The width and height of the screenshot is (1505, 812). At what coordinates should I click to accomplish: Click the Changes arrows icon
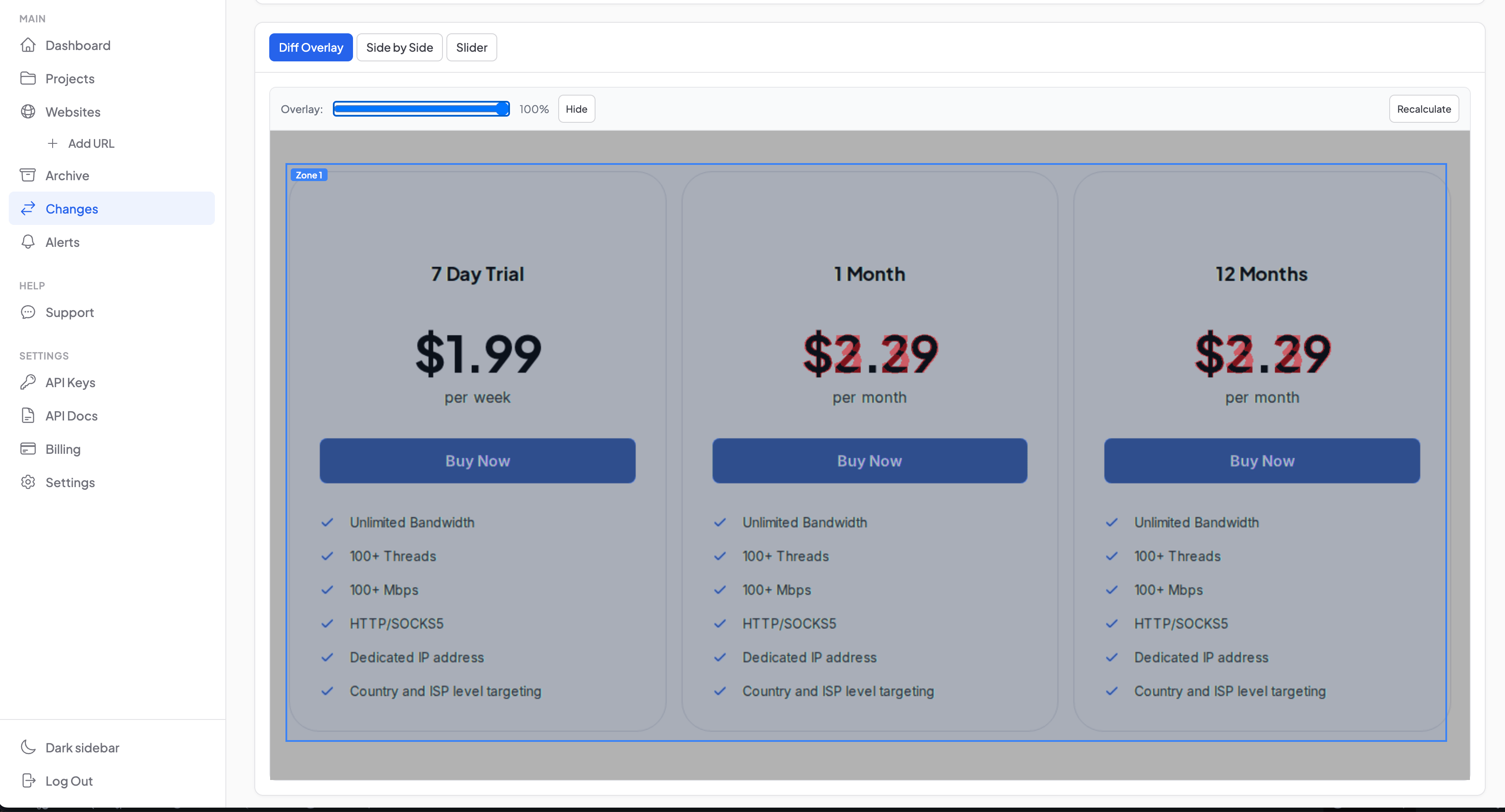pos(28,209)
